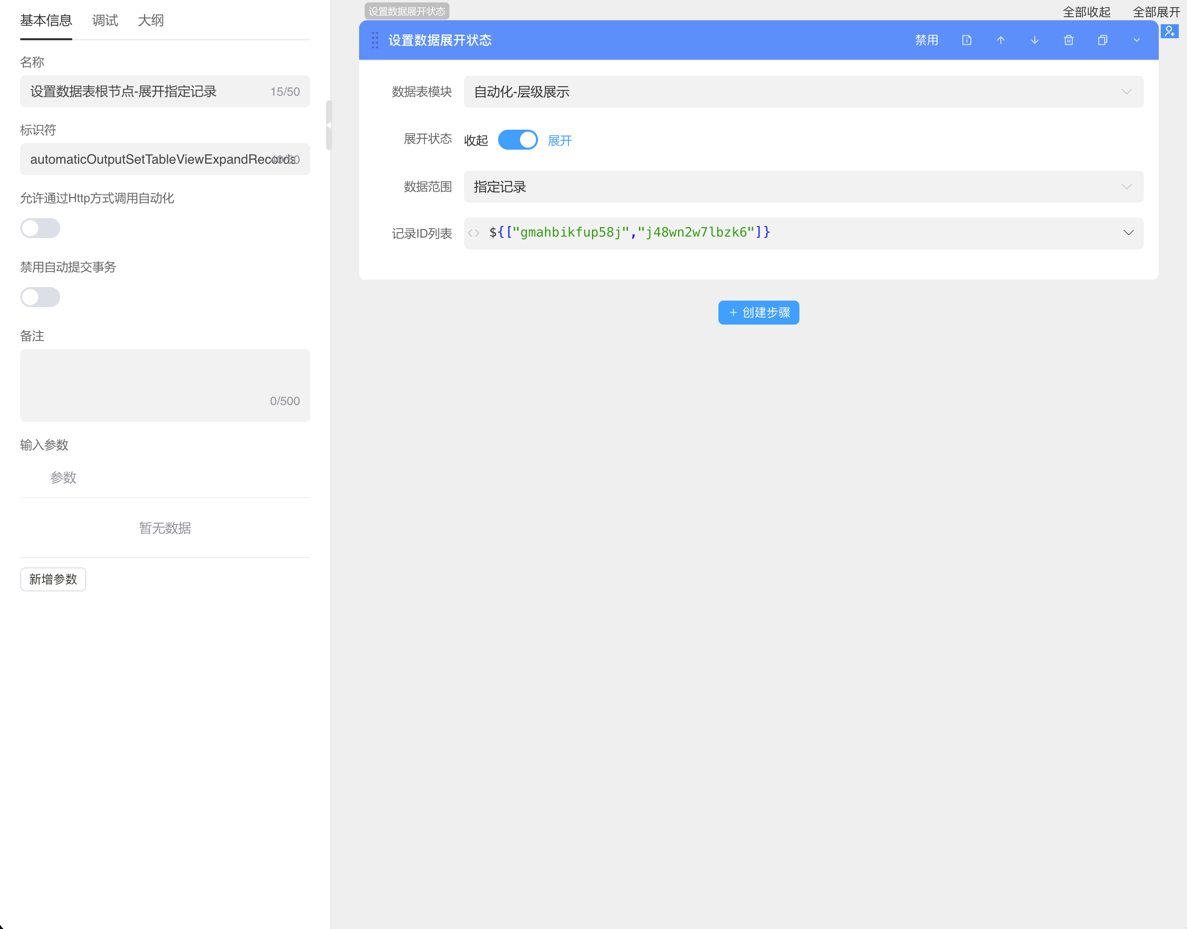Open the 数据范围 dropdown
The height and width of the screenshot is (929, 1187).
pyautogui.click(x=802, y=187)
